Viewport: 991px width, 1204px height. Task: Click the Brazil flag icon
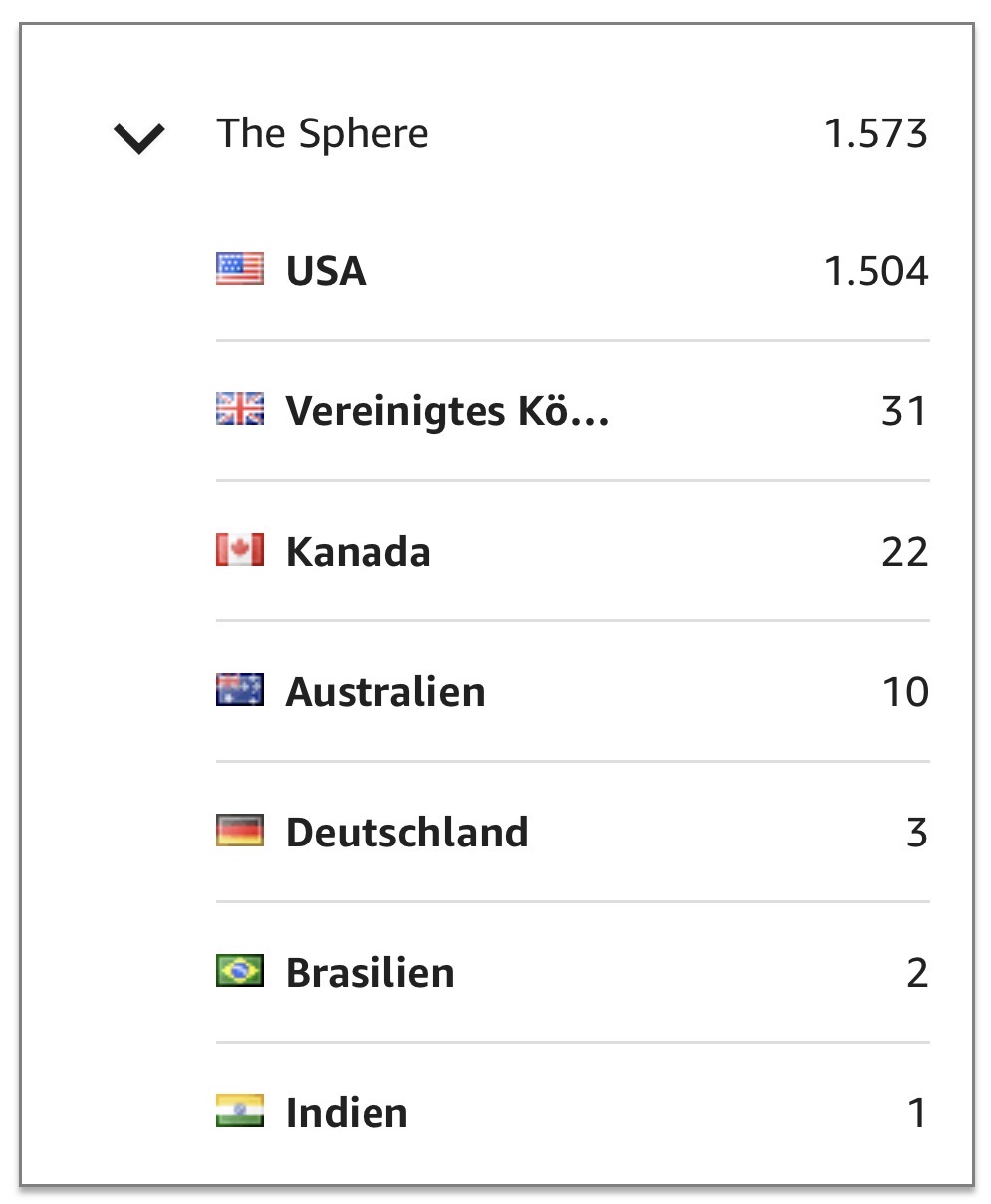tap(240, 972)
